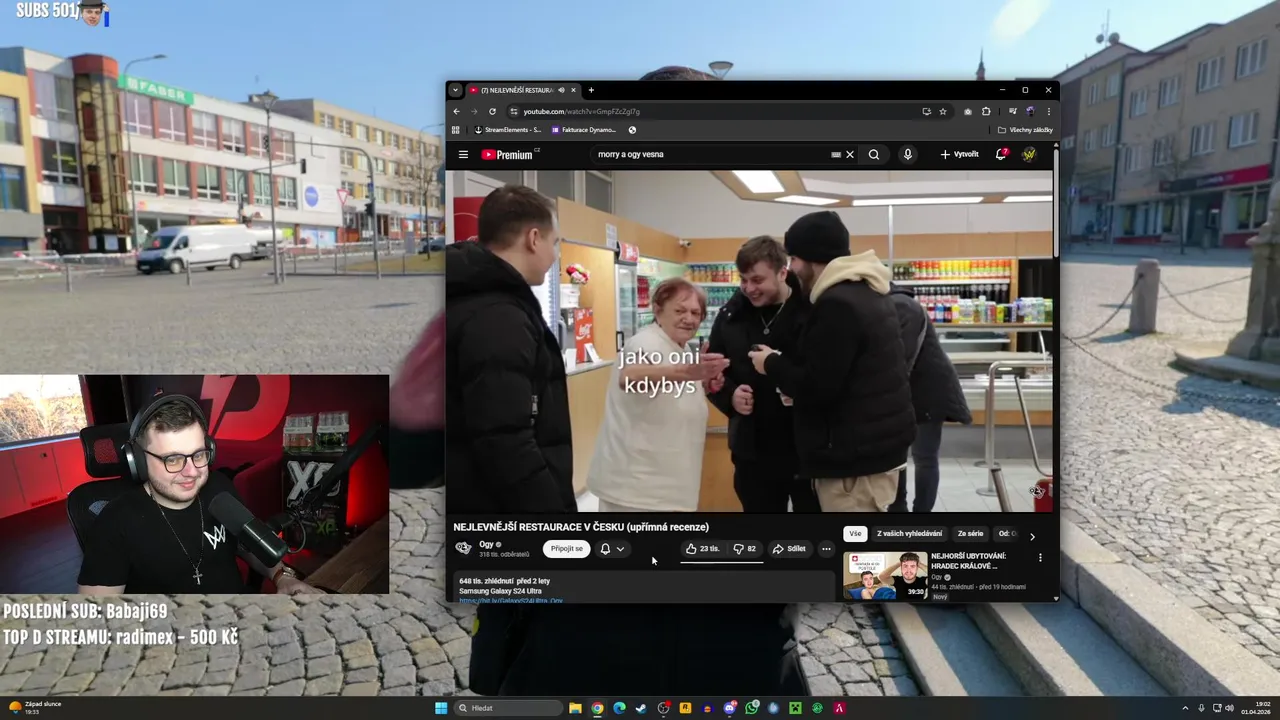Show next filter chips with arrow
1280x720 pixels.
(1032, 535)
